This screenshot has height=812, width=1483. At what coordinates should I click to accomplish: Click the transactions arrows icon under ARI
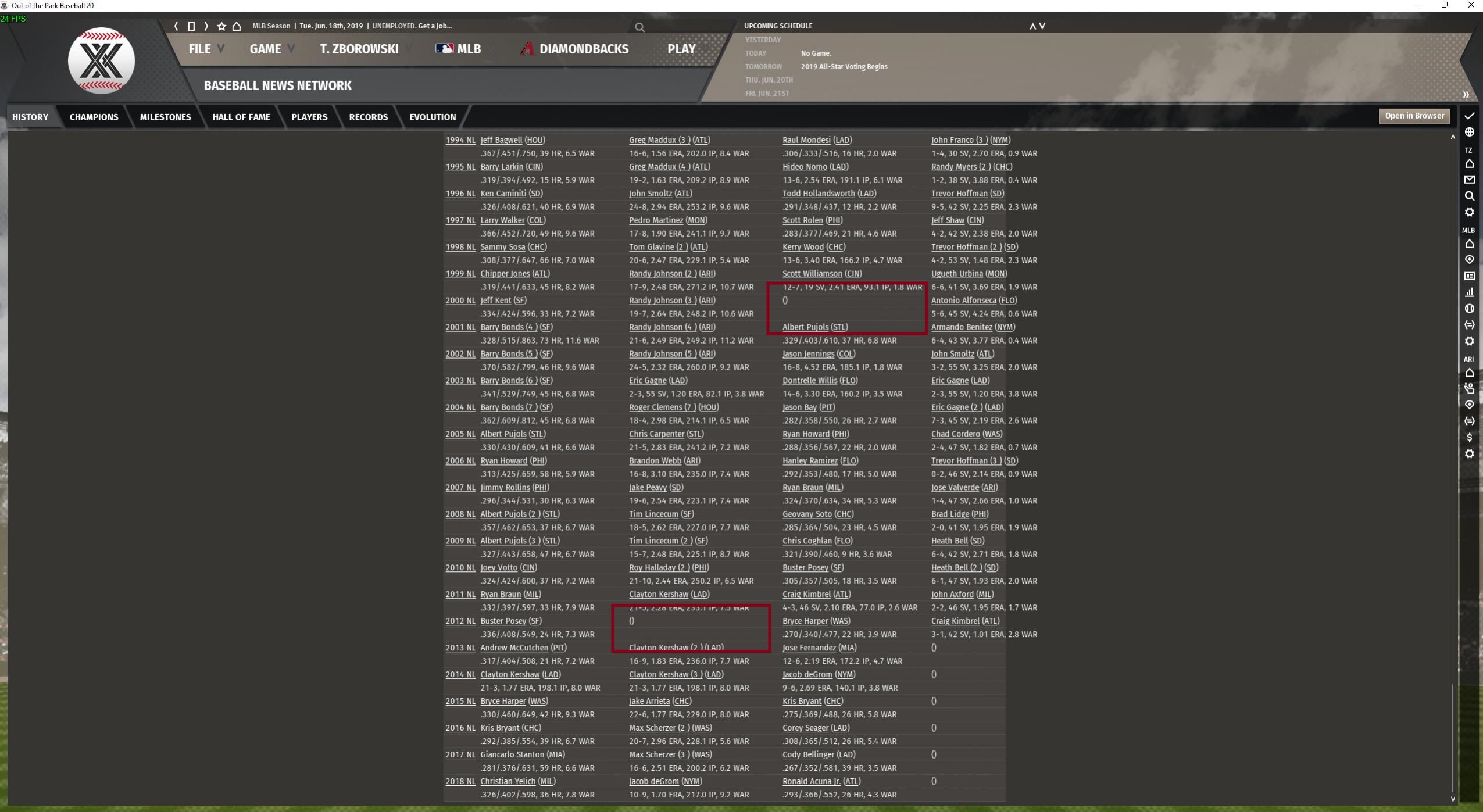1469,421
